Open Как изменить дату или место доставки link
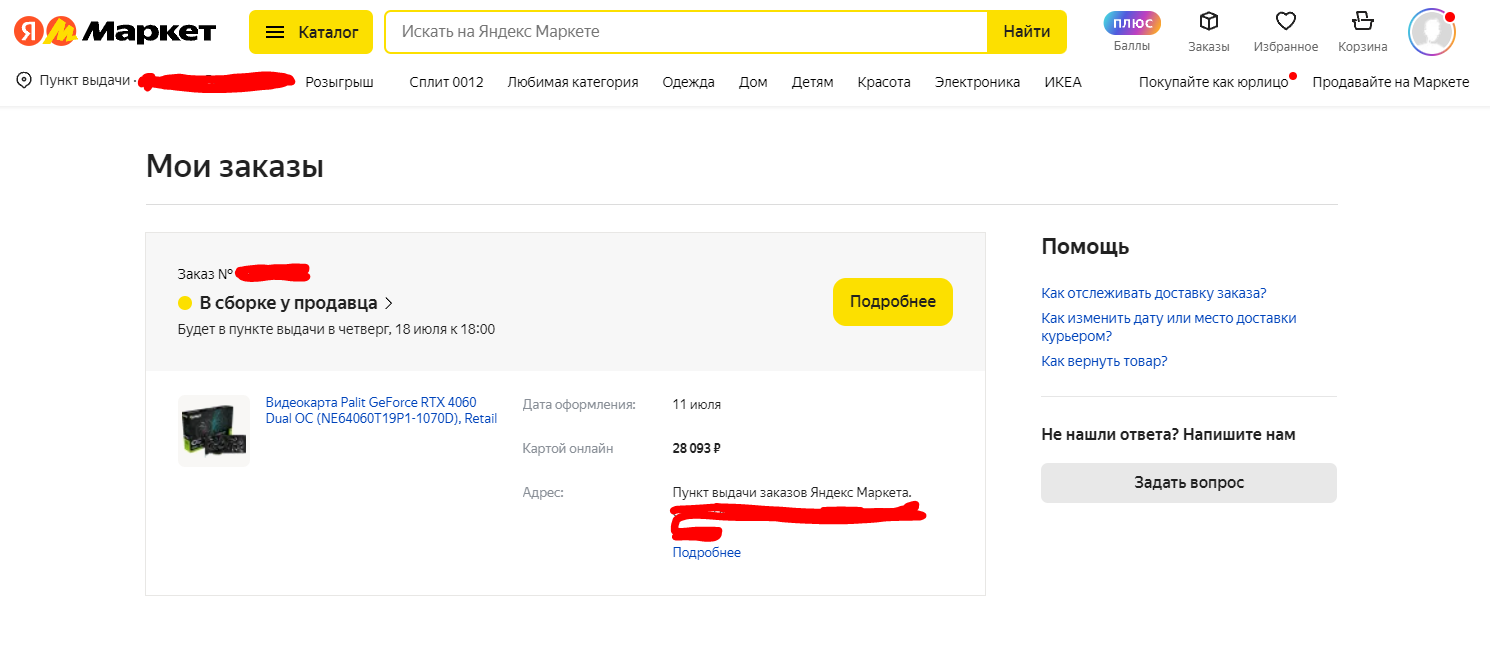Screen dimensions: 1490x654 (1169, 327)
